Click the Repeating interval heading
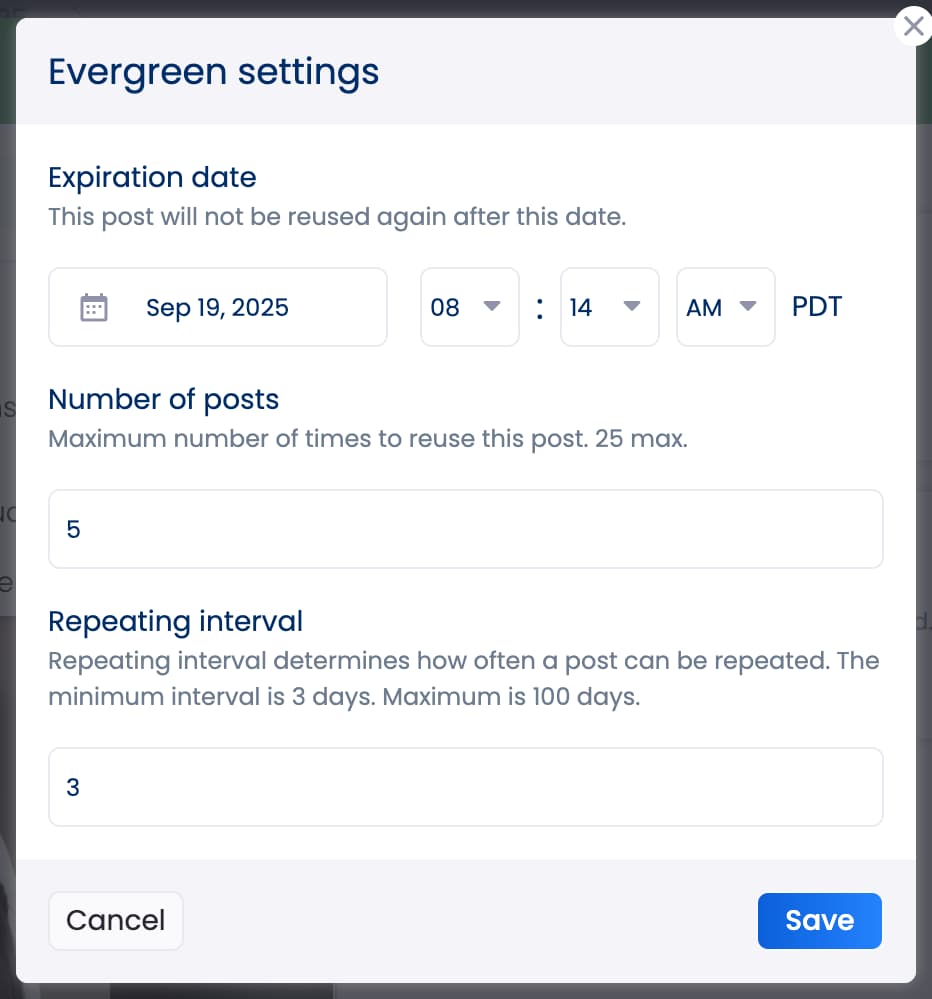This screenshot has width=932, height=999. (175, 621)
